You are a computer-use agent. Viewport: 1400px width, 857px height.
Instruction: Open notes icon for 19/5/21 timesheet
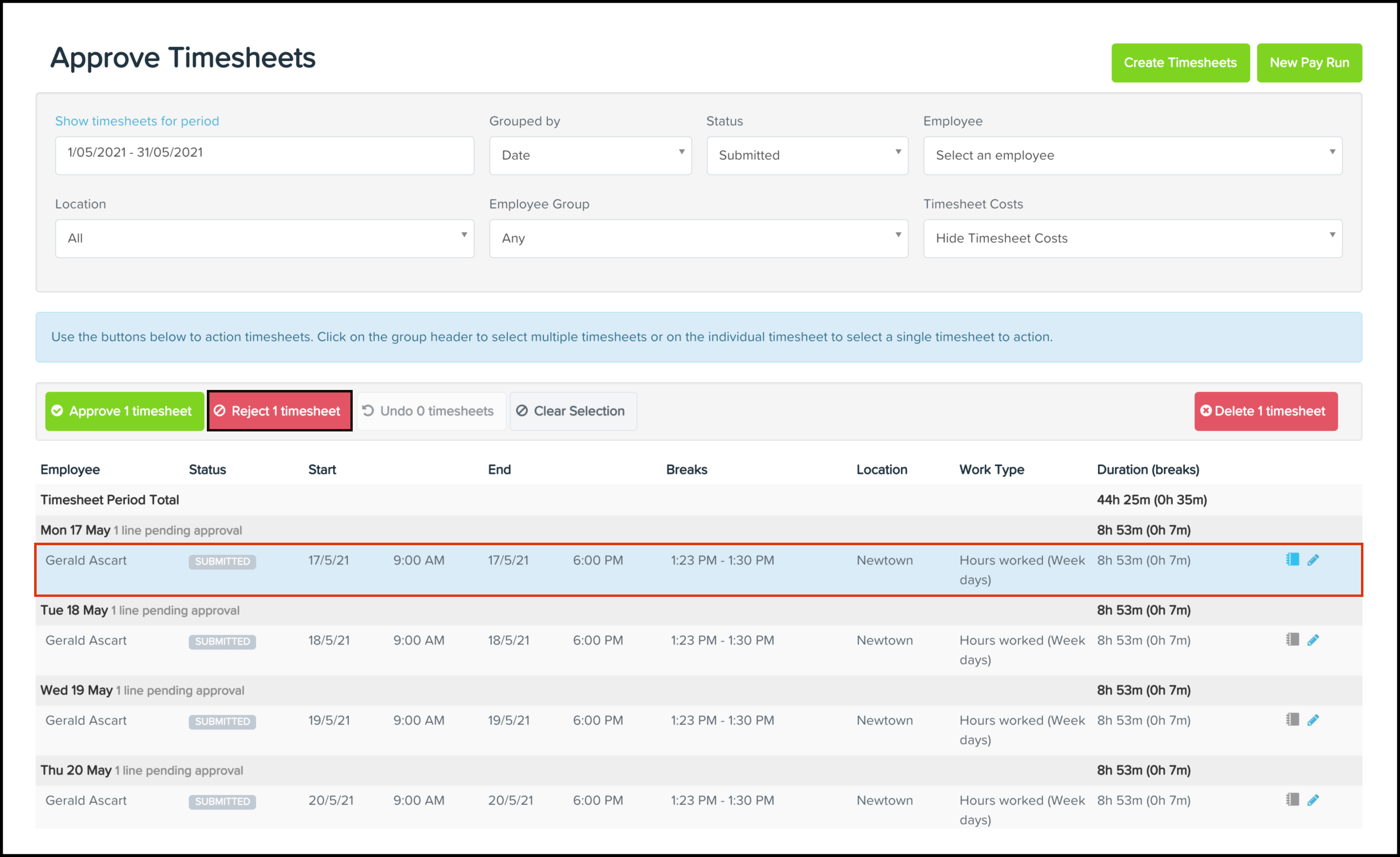coord(1292,719)
